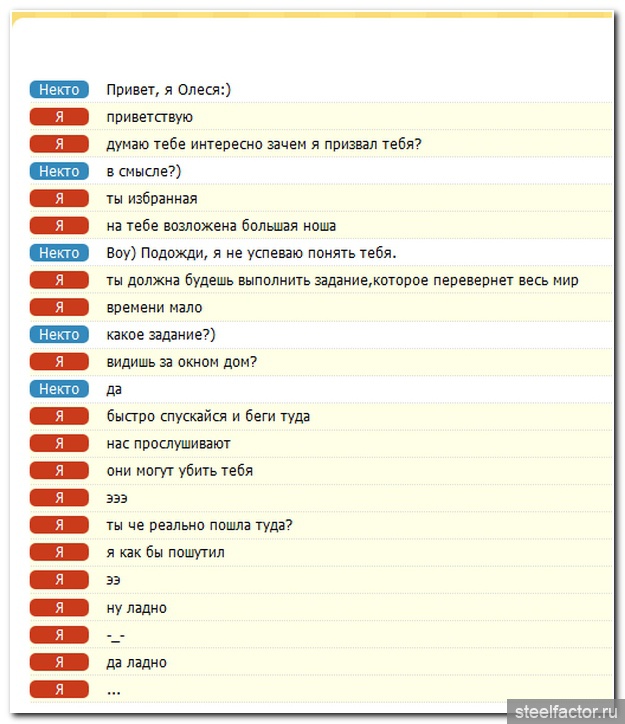Click the message "приветствую"

click(150, 117)
